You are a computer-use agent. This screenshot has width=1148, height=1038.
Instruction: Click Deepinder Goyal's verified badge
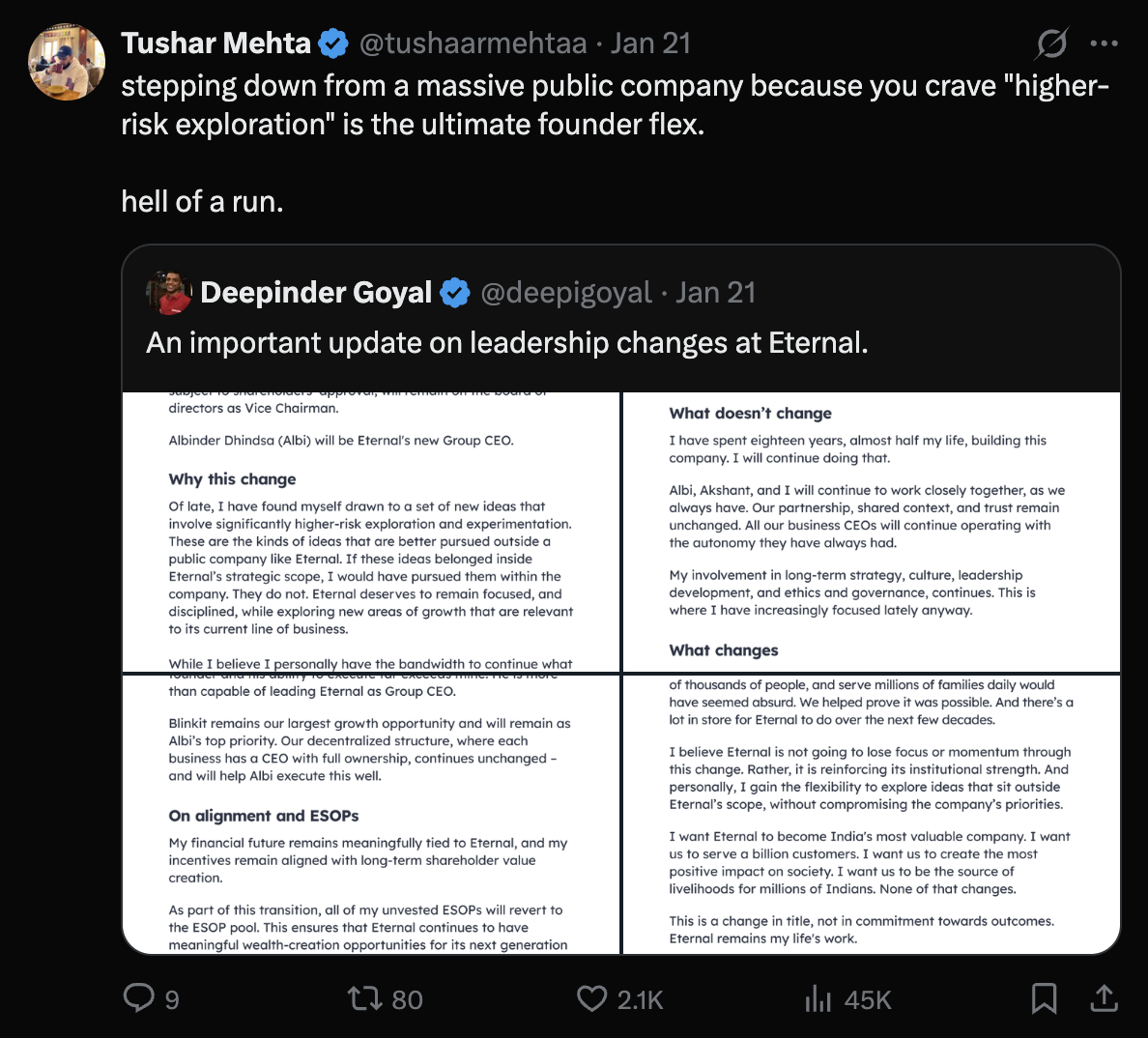[455, 293]
